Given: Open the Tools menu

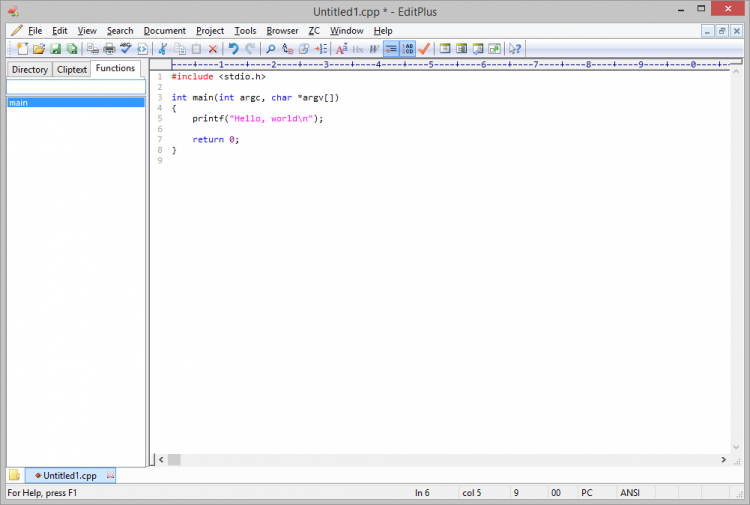Looking at the screenshot, I should coord(245,31).
